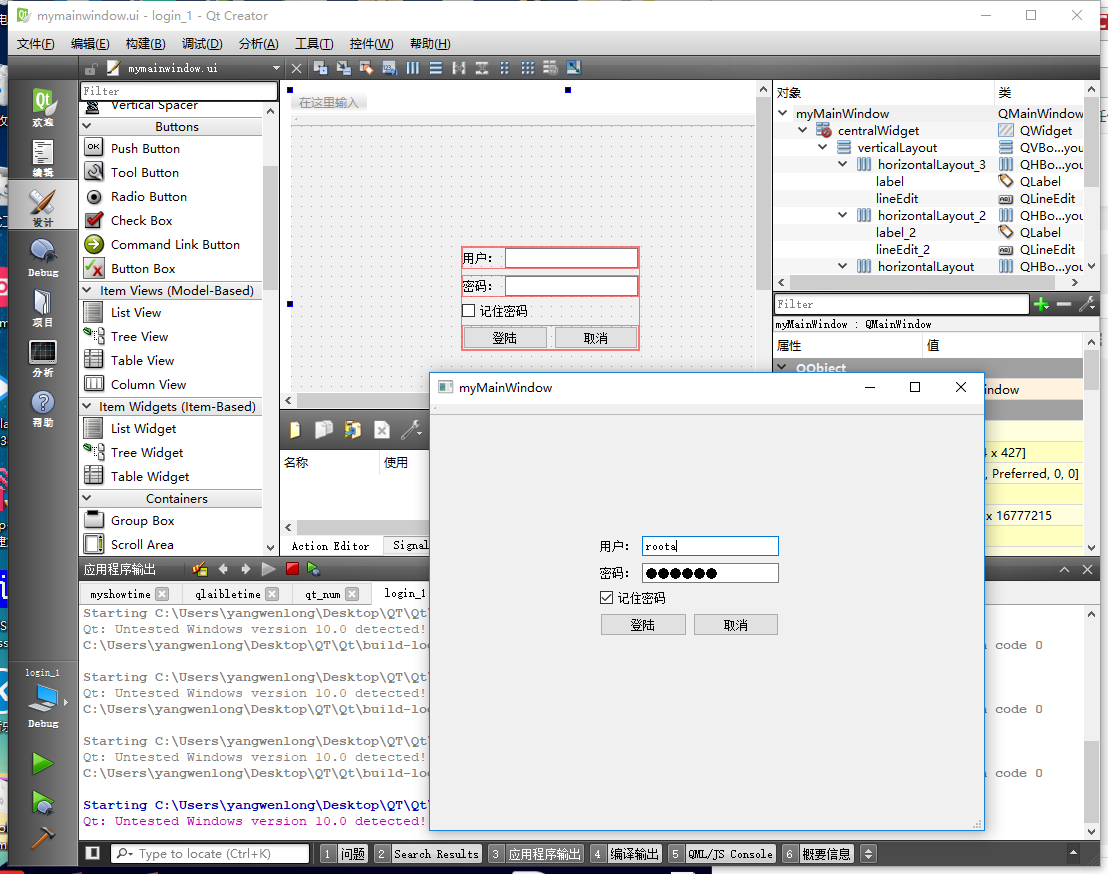Open the mymainwindow.ui file dropdown
This screenshot has width=1108, height=874.
click(x=277, y=69)
